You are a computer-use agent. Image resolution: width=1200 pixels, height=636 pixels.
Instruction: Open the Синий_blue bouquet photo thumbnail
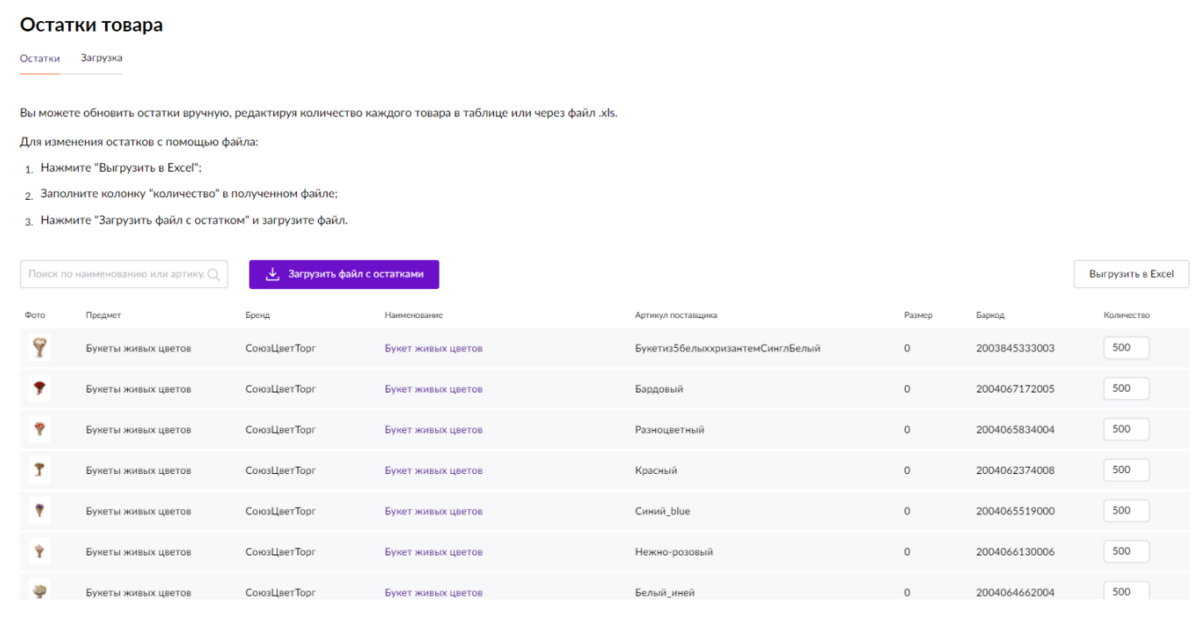[x=39, y=511]
